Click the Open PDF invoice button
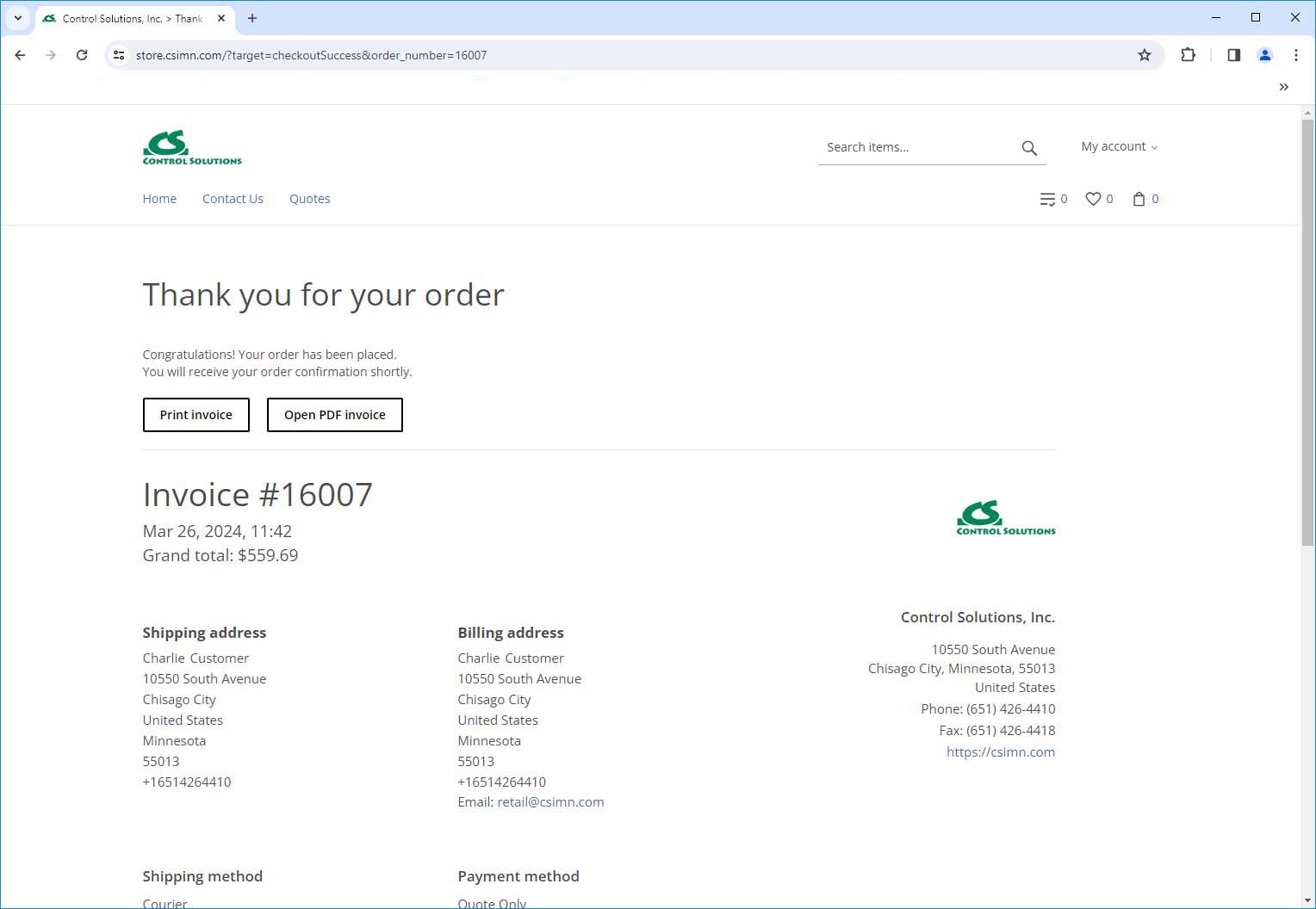The height and width of the screenshot is (909, 1316). [334, 415]
